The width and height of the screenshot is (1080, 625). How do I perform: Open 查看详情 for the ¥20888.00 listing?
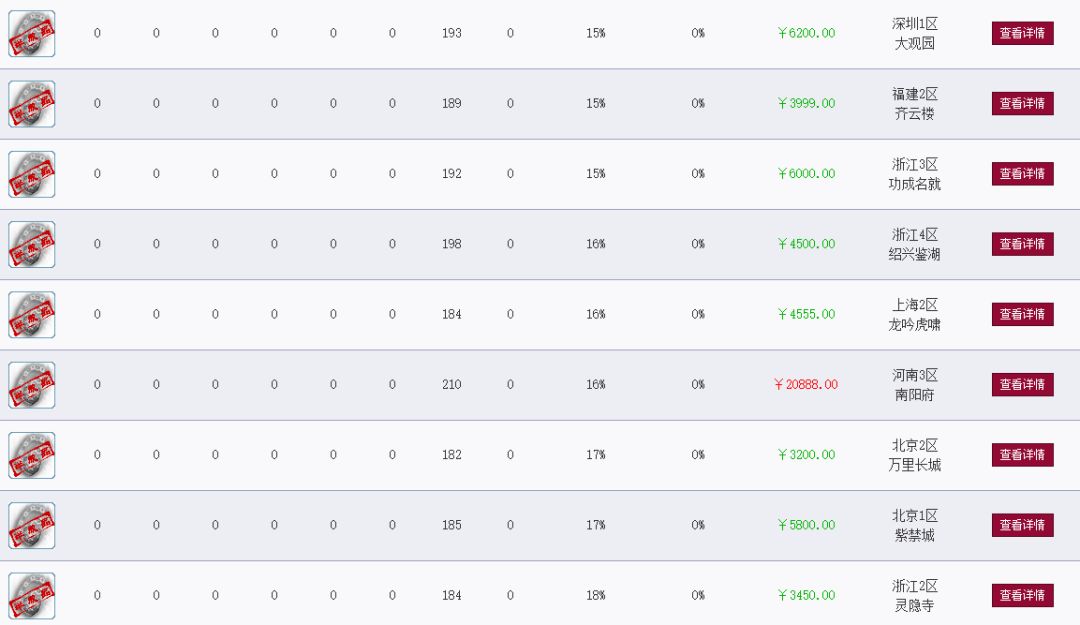coord(1022,385)
